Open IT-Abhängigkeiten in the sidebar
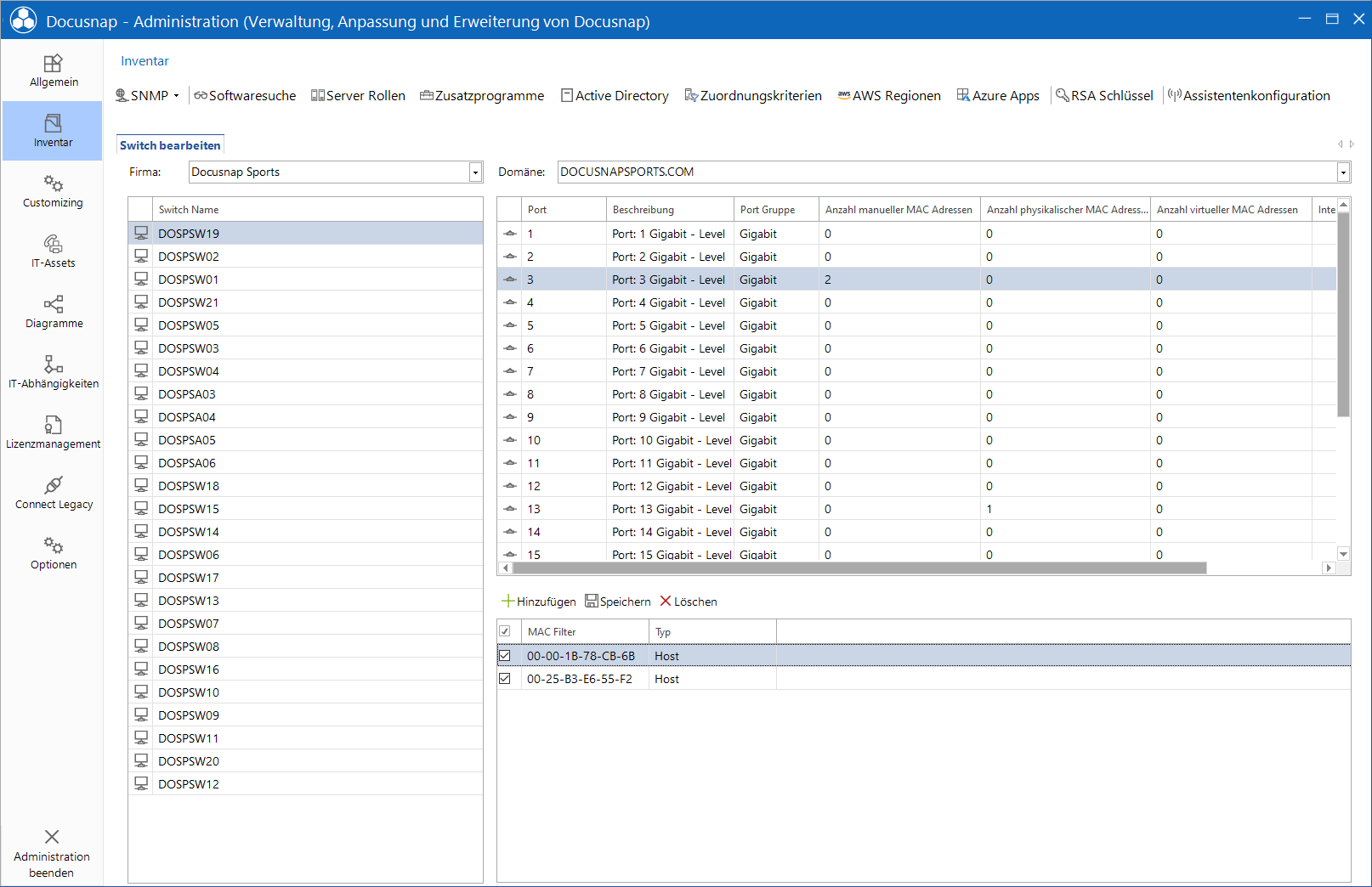 [x=53, y=372]
